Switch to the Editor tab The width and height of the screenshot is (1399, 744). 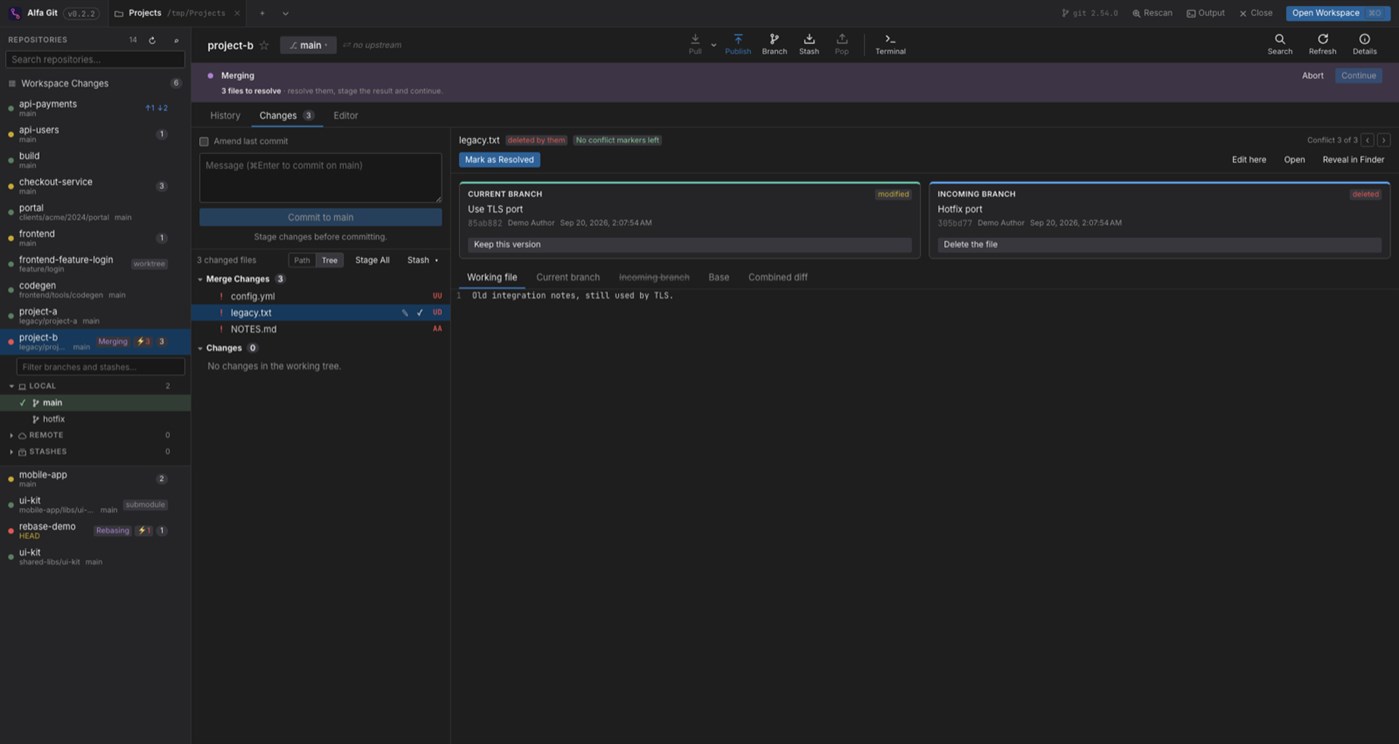(346, 115)
